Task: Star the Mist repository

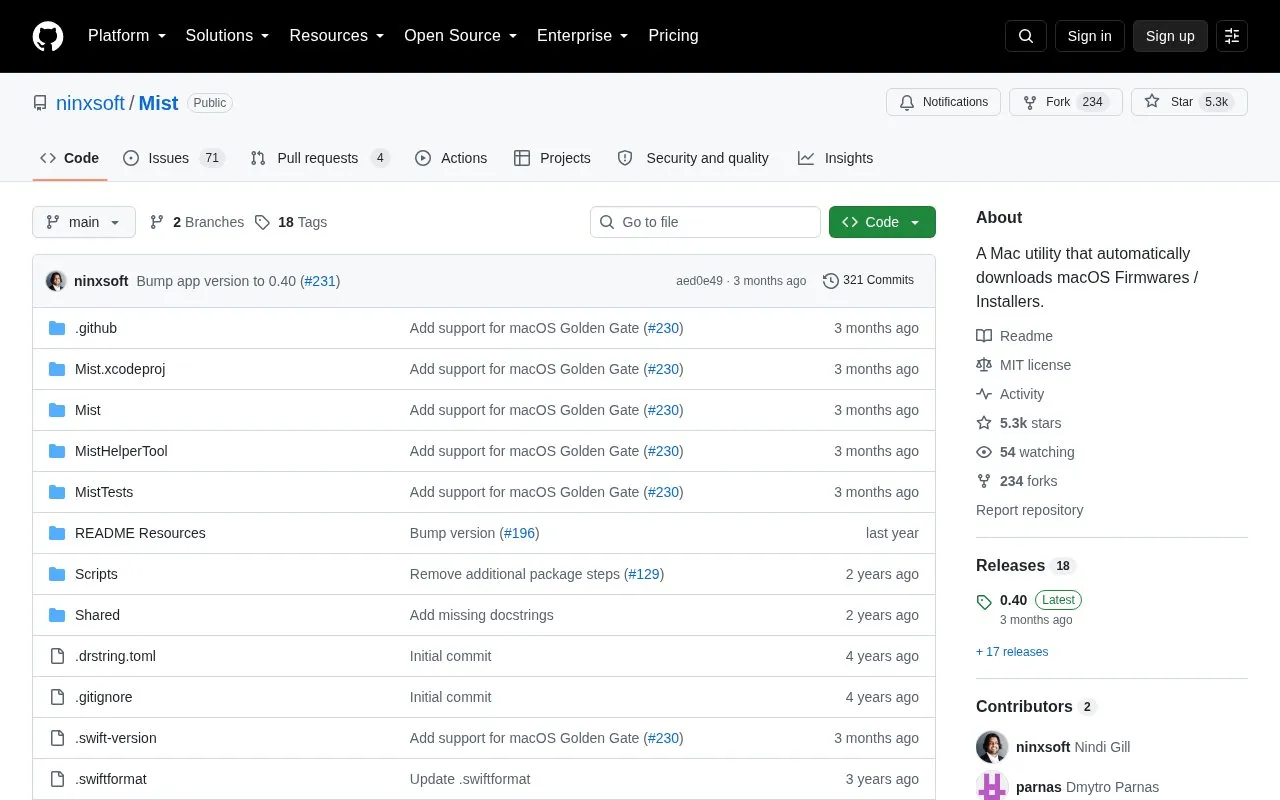Action: tap(1189, 102)
